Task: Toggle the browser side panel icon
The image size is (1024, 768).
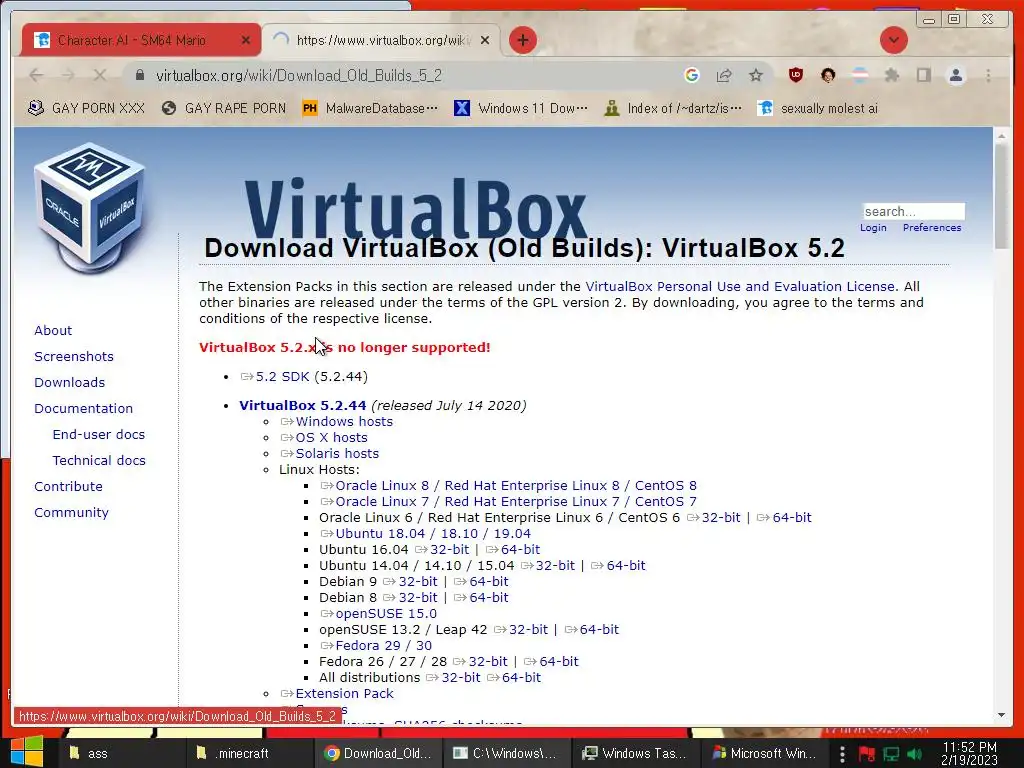Action: [x=923, y=75]
